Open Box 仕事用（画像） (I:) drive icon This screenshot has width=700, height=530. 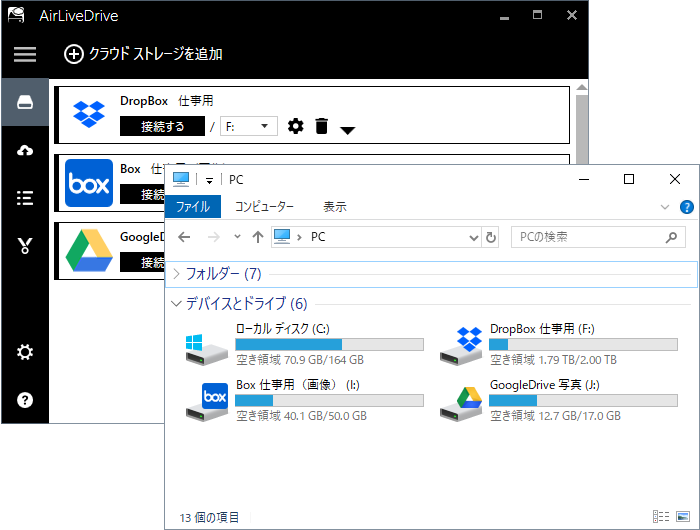[x=207, y=402]
